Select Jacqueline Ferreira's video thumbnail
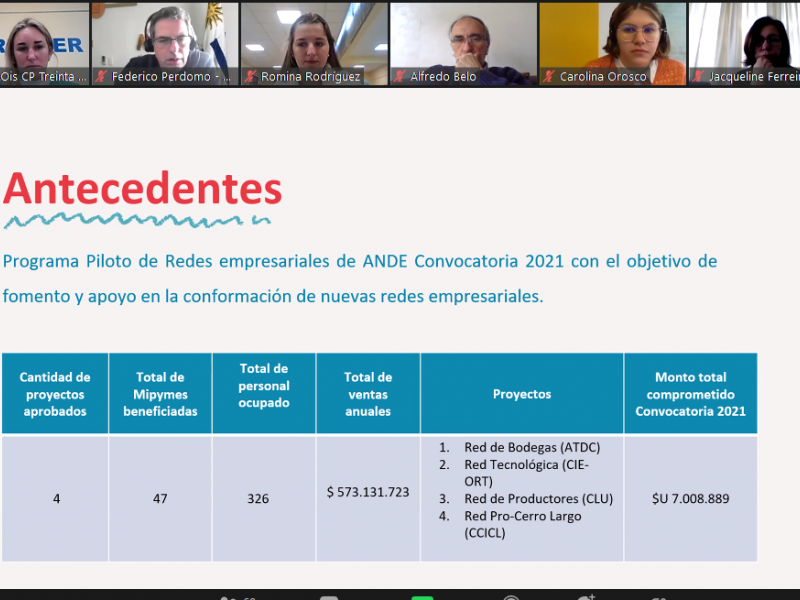 point(745,44)
